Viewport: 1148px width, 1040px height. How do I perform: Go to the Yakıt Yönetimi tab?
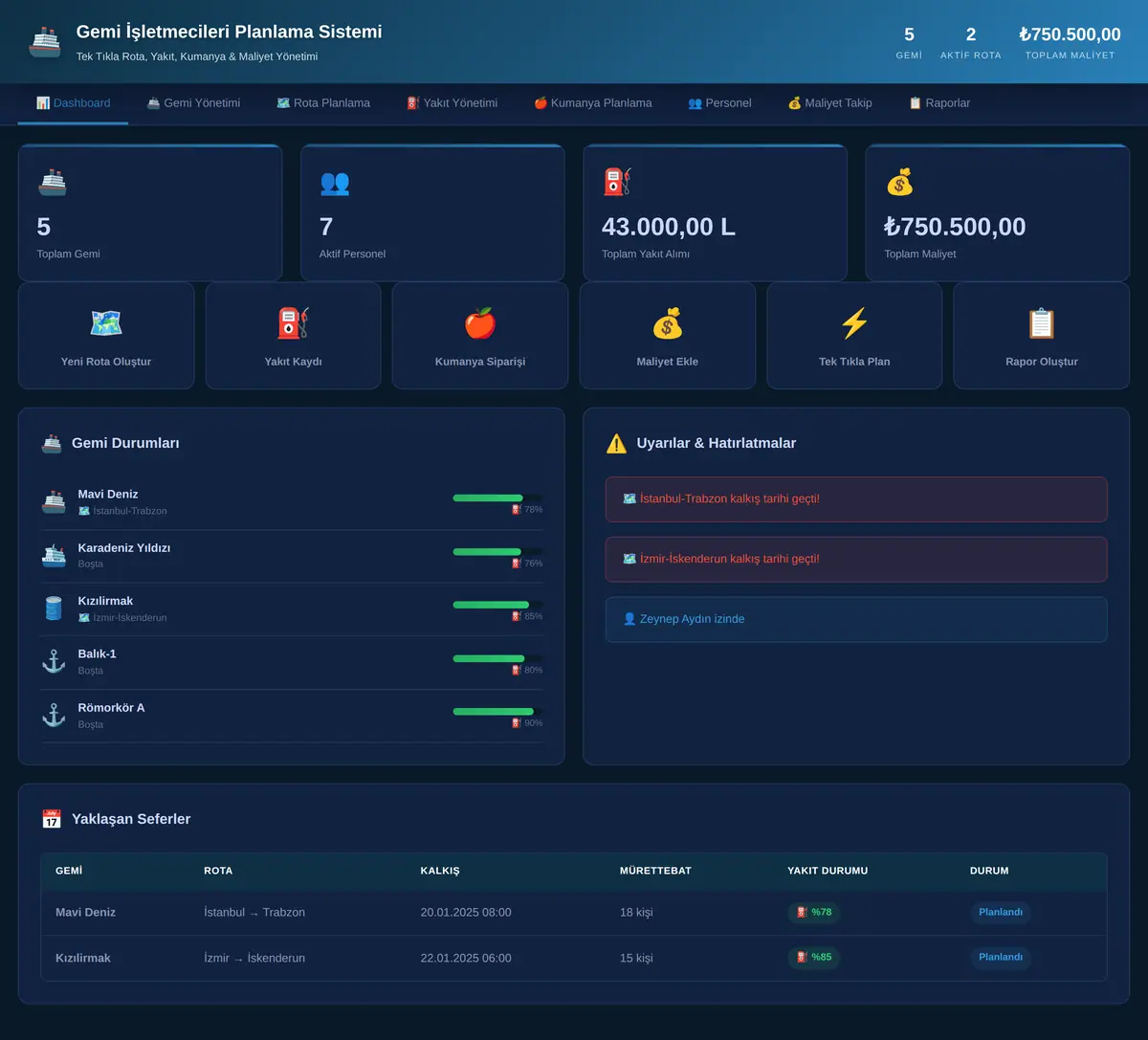click(x=452, y=103)
